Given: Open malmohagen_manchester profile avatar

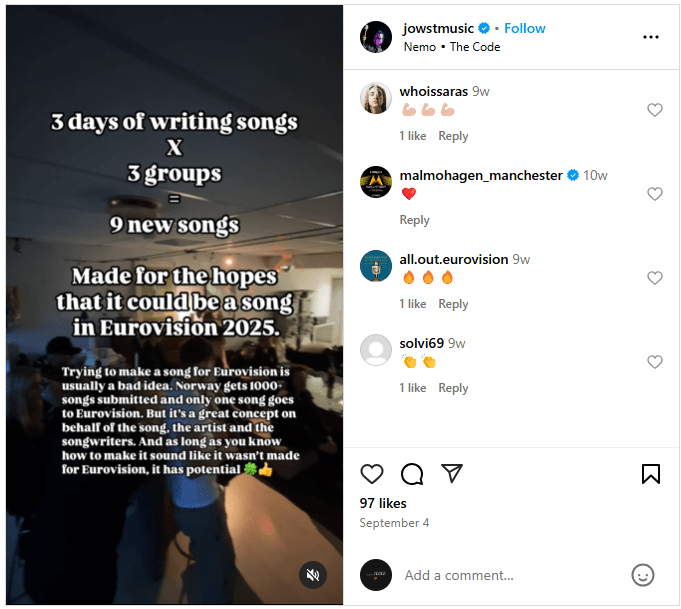Looking at the screenshot, I should [376, 182].
